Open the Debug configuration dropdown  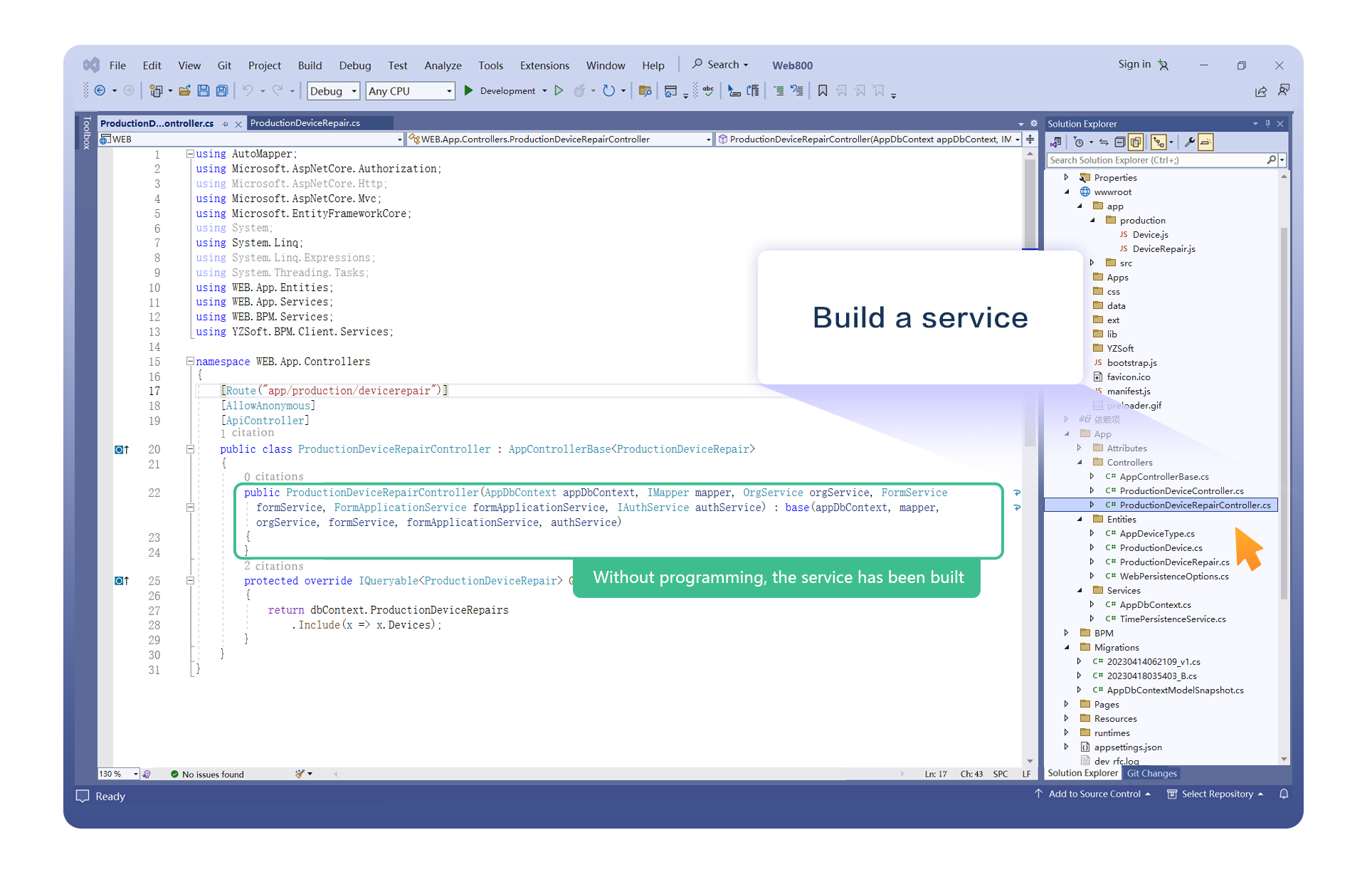point(333,91)
